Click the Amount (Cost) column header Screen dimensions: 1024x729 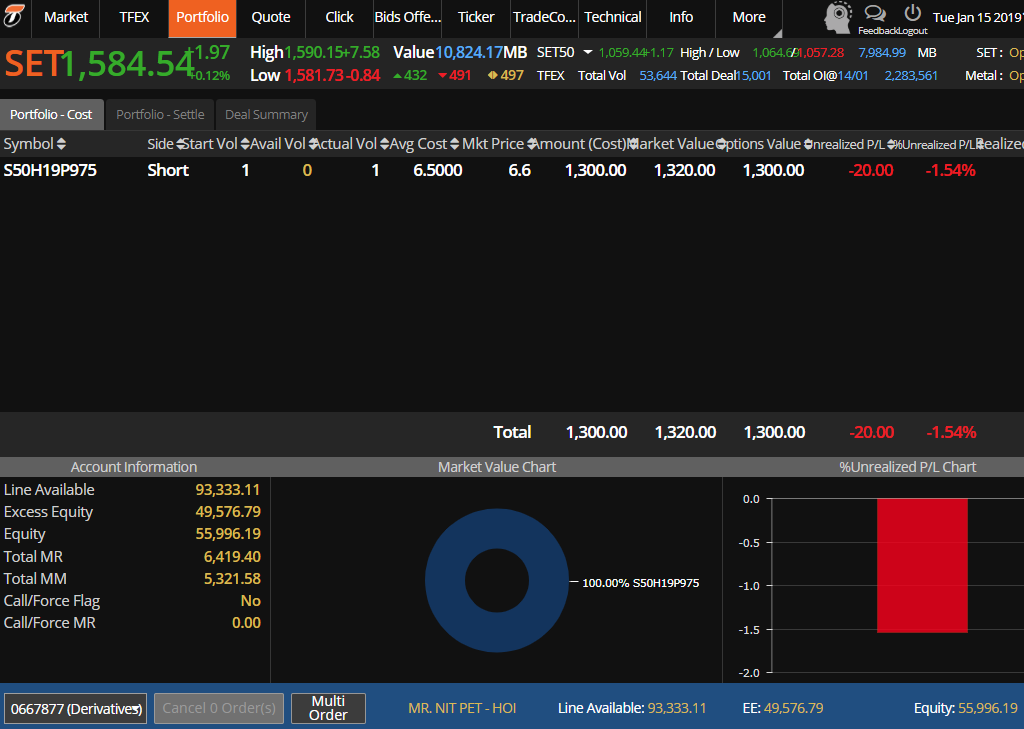(x=580, y=144)
